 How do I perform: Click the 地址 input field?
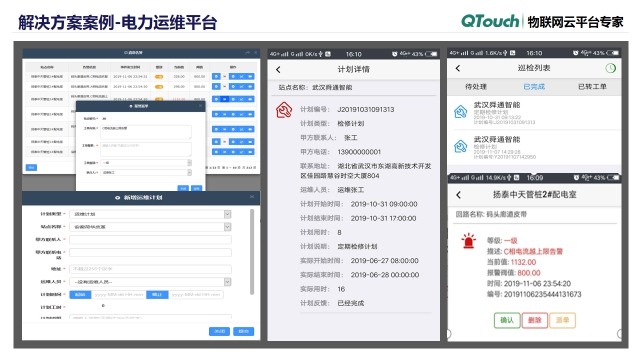(150, 269)
